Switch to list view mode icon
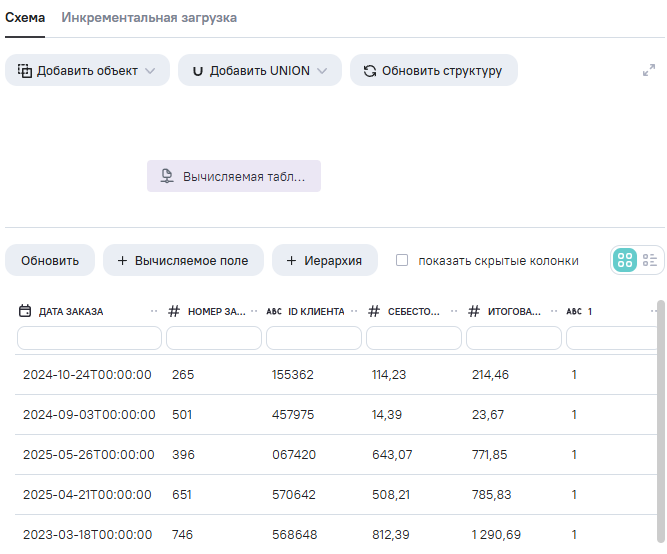 pyautogui.click(x=650, y=260)
